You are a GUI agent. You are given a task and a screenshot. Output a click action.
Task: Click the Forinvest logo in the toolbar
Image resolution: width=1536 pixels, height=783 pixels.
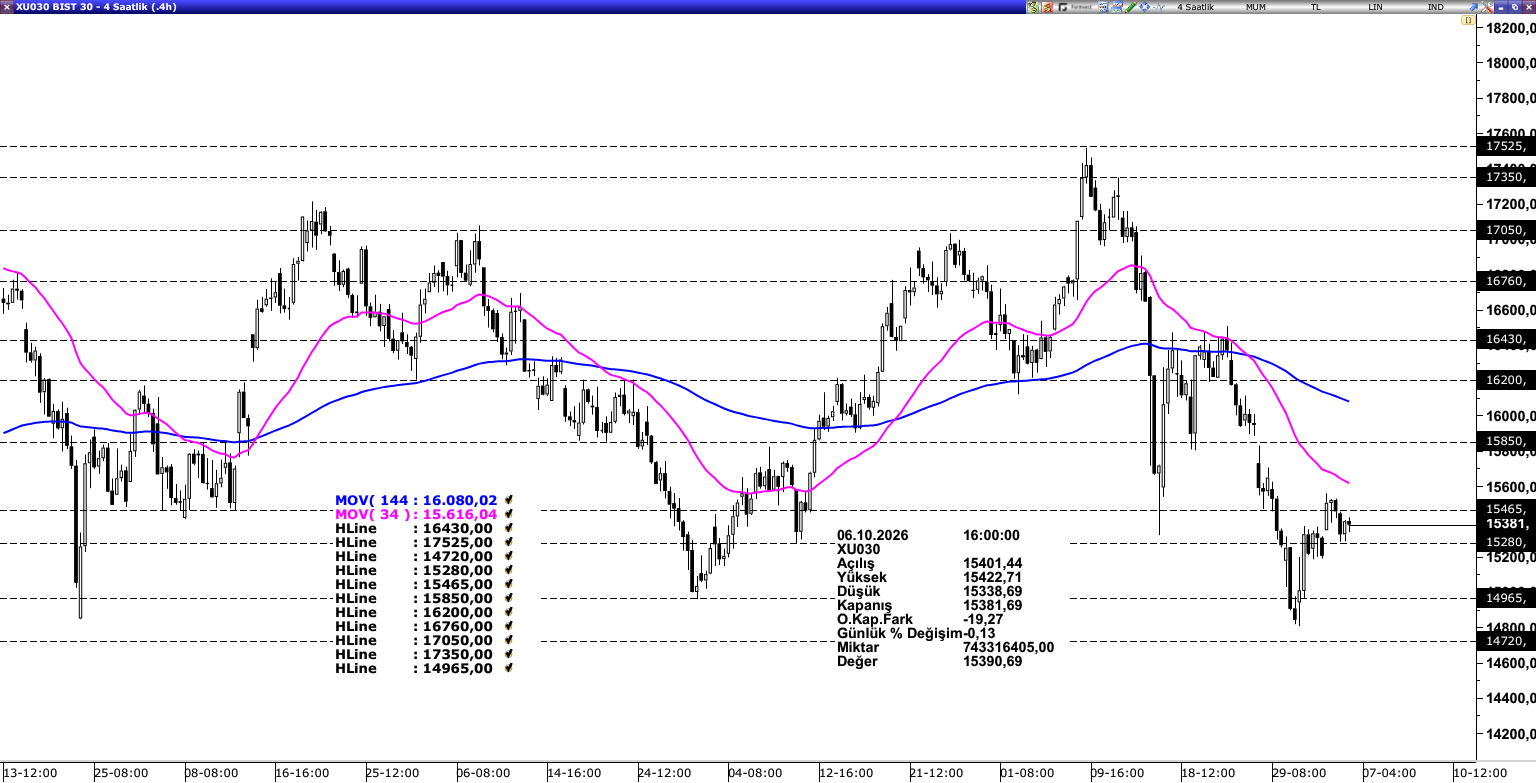[x=1075, y=7]
